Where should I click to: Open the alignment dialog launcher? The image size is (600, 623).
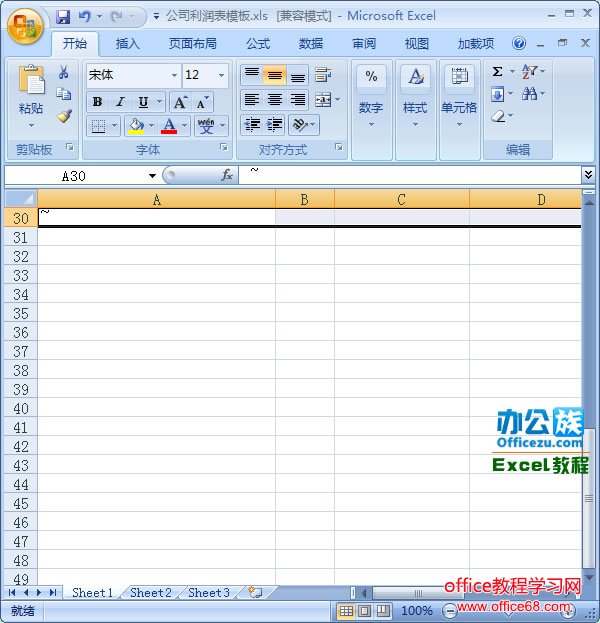tap(339, 147)
